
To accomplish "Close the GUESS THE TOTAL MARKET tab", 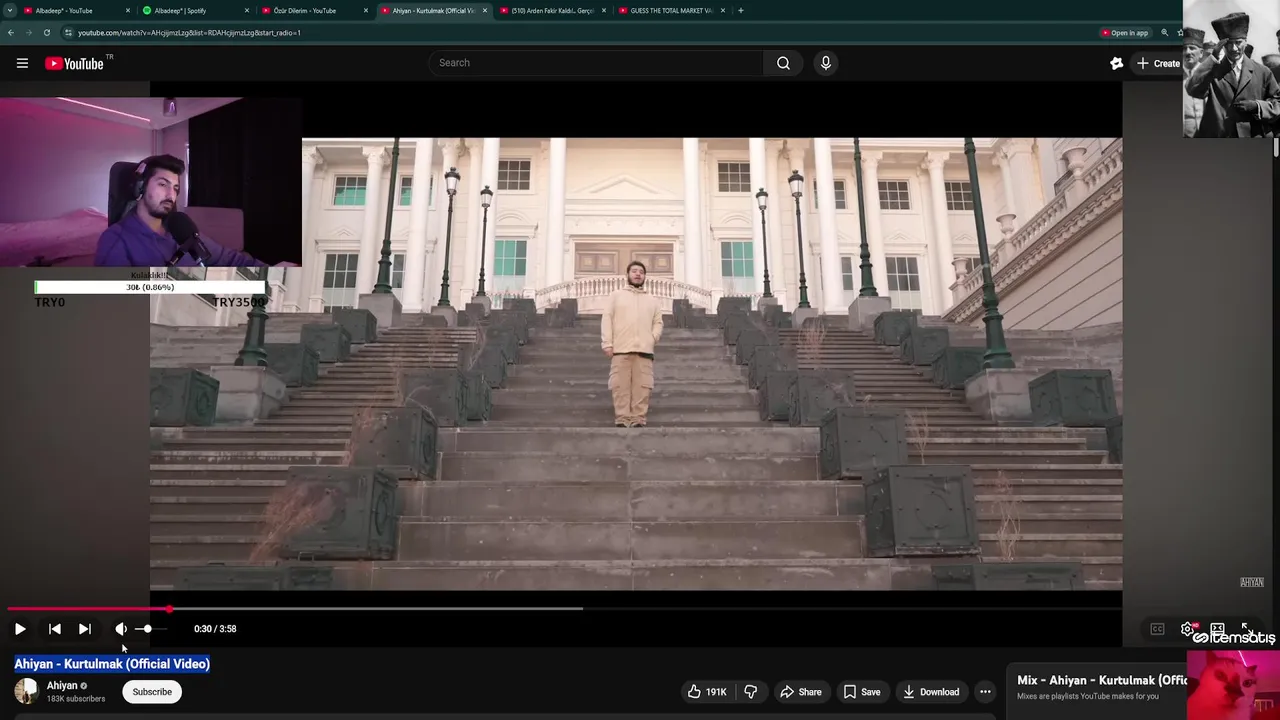I will [x=723, y=10].
